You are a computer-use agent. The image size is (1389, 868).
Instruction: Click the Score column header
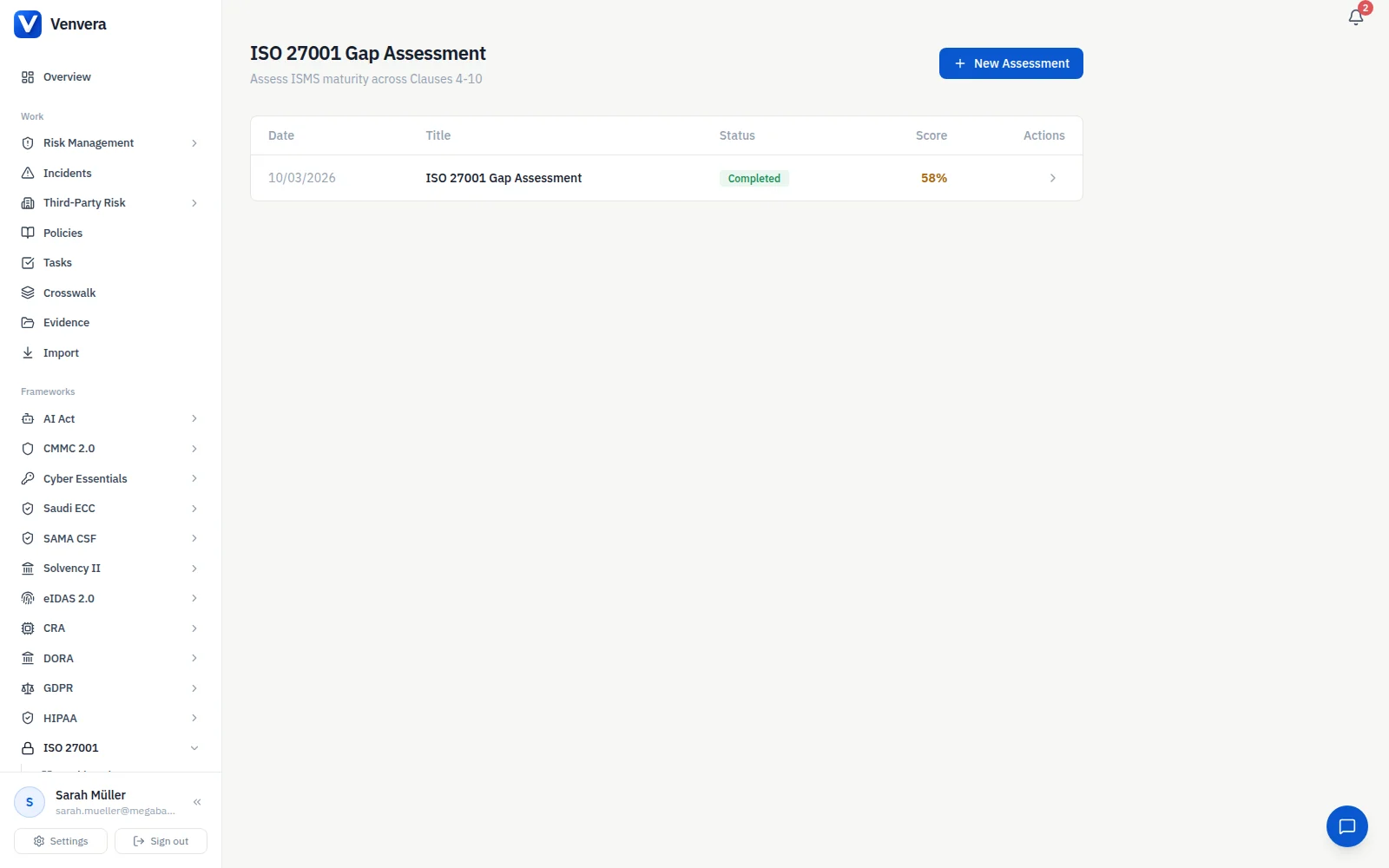(931, 135)
